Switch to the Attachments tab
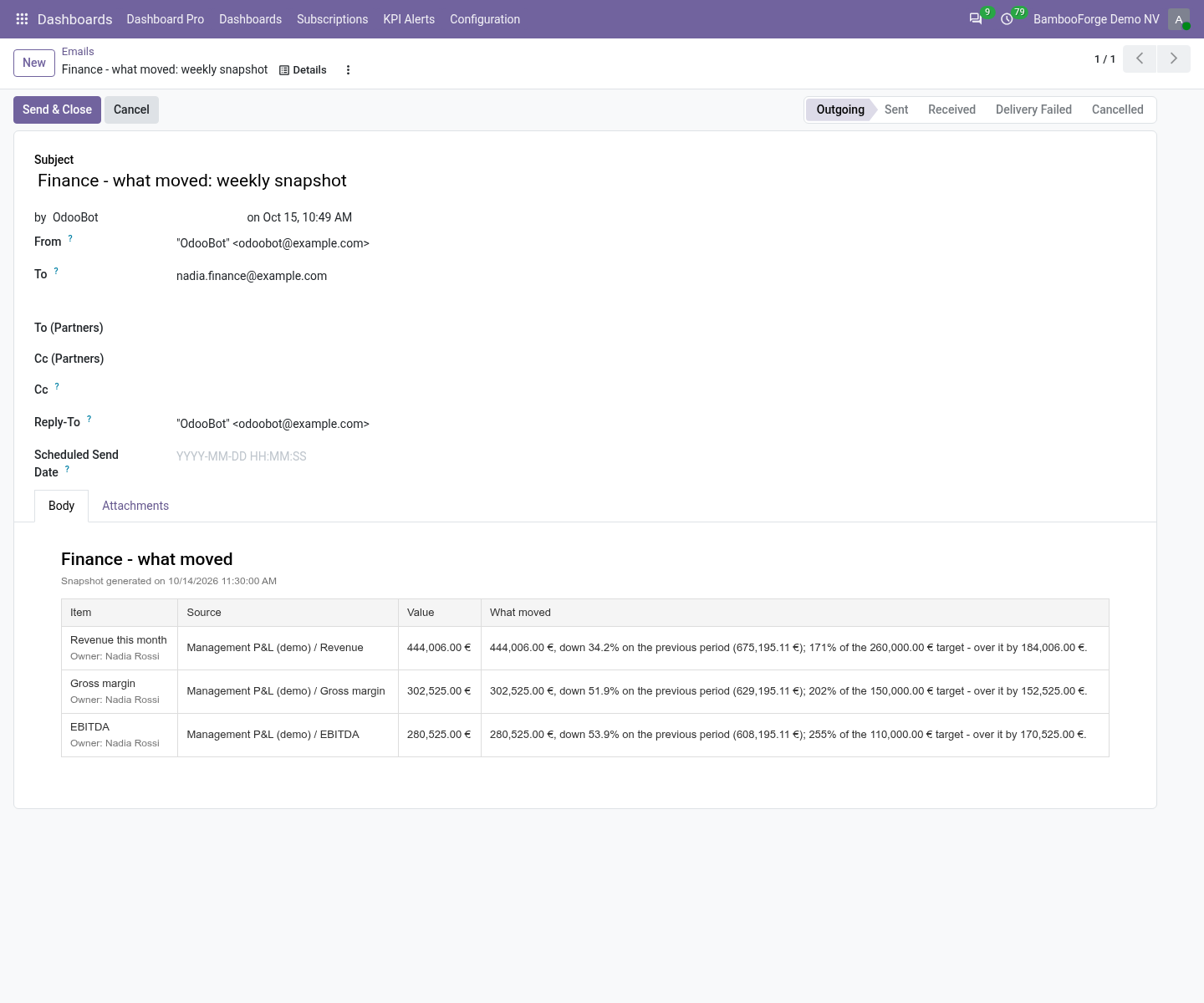The width and height of the screenshot is (1204, 1003). click(135, 506)
